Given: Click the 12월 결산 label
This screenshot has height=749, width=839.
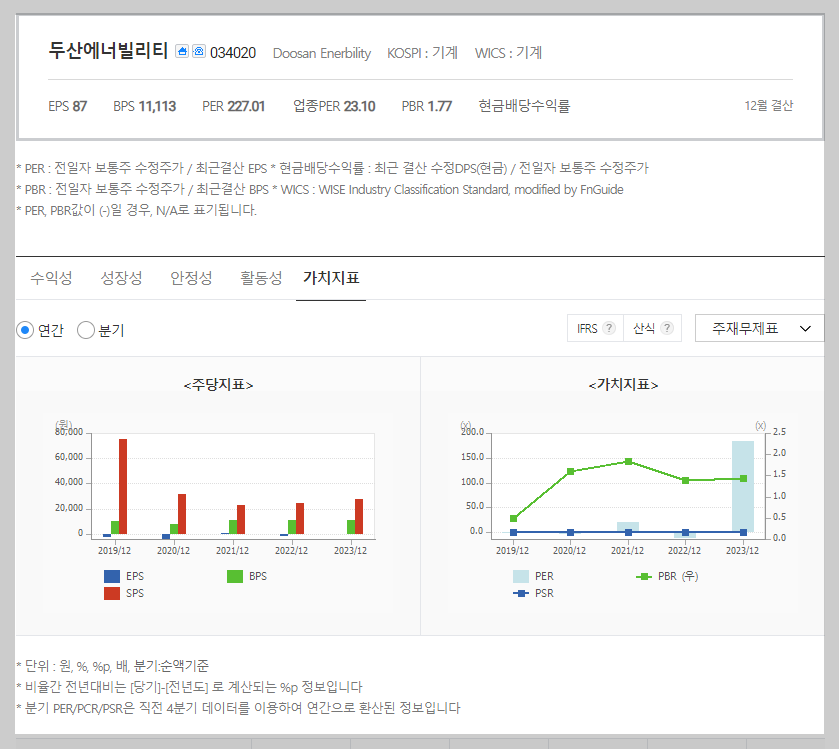Looking at the screenshot, I should (x=768, y=105).
